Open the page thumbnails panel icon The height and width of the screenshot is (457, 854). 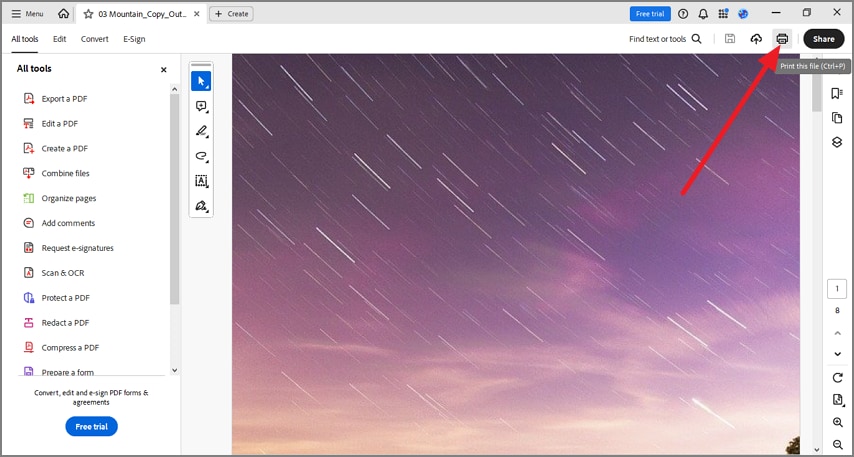tap(837, 118)
